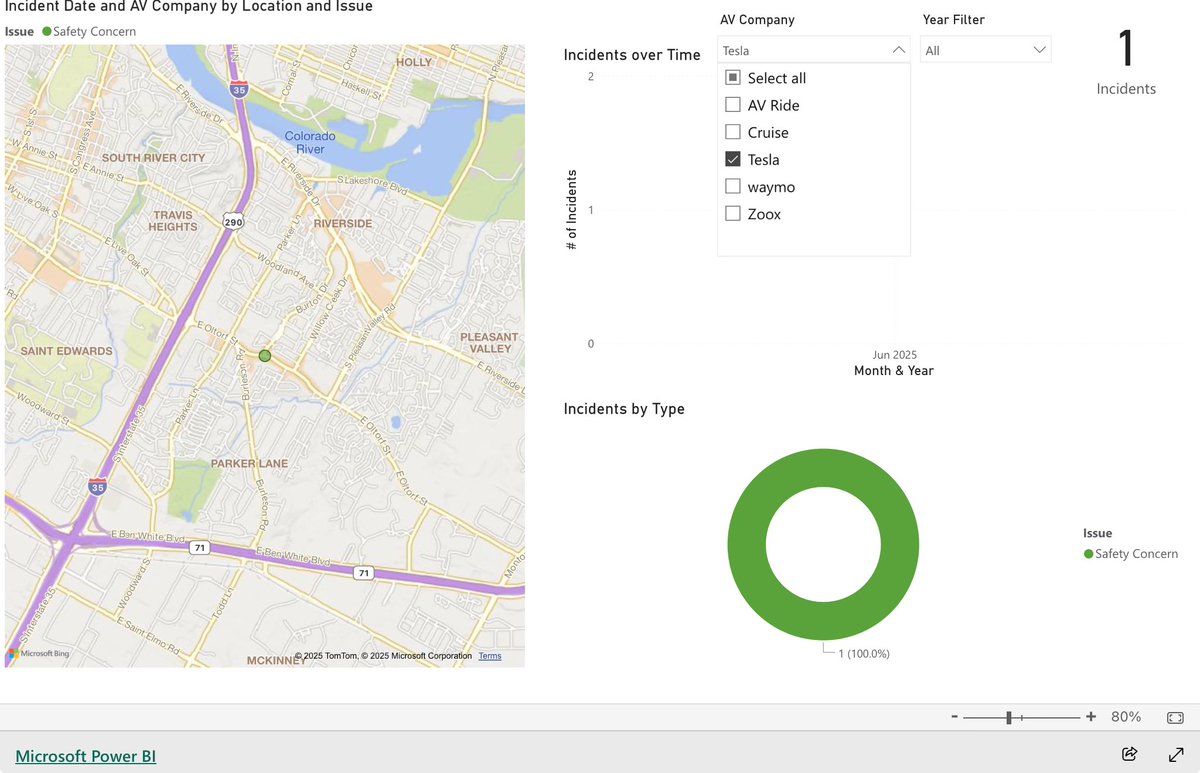Click the Safety Concern text in the donut legend
The width and height of the screenshot is (1200, 773).
(1136, 554)
